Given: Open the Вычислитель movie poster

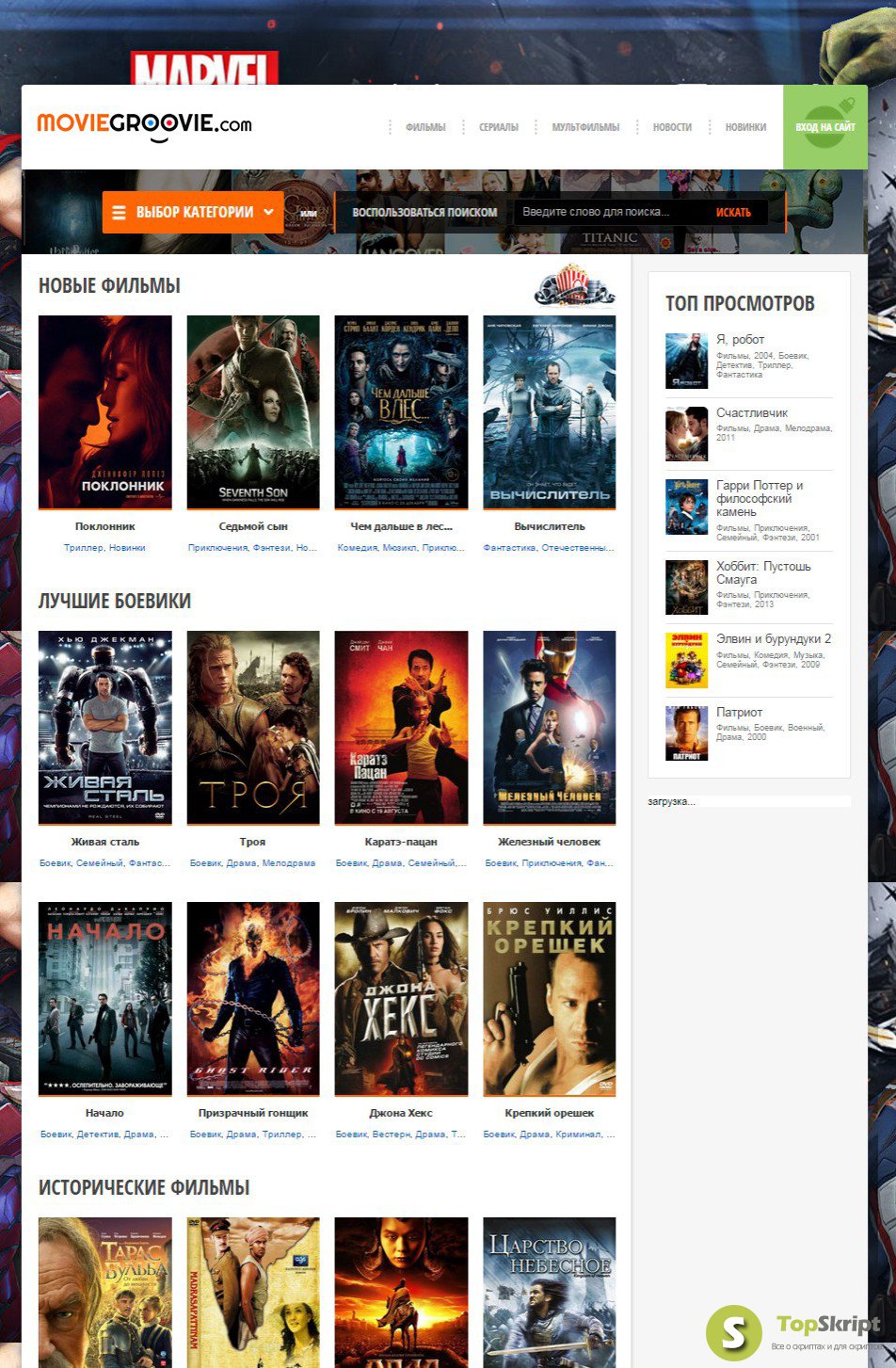Looking at the screenshot, I should [550, 412].
